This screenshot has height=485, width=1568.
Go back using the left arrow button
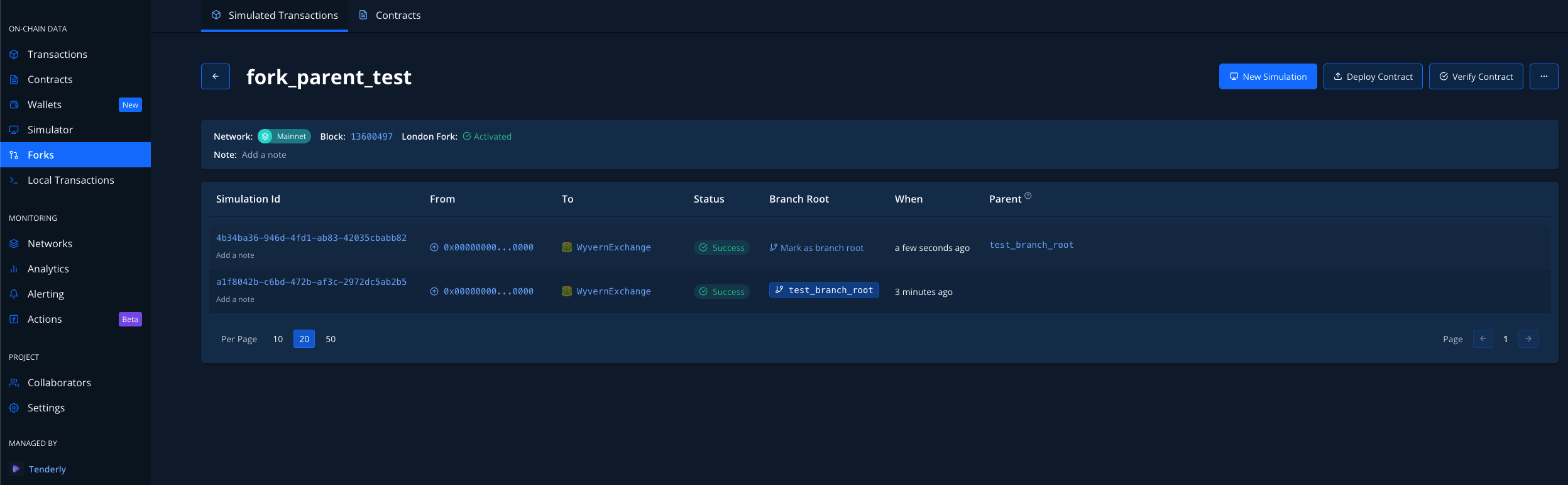coord(216,76)
